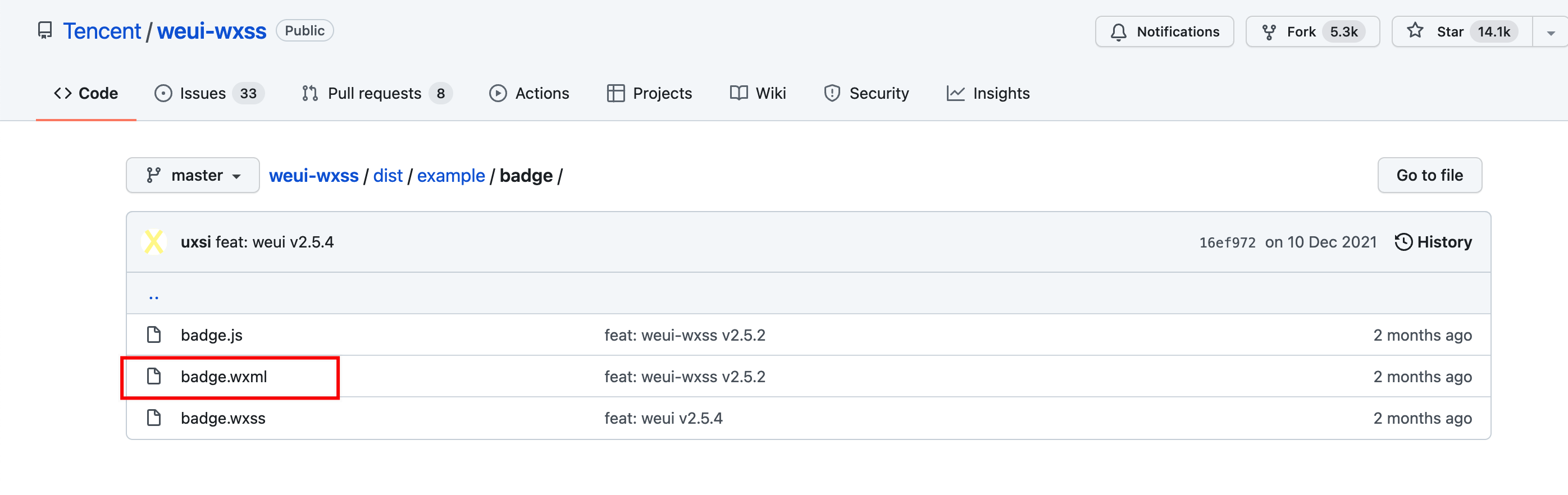
Task: Open badge.js commit feat: weui-wxss v2.5.2
Action: pyautogui.click(x=685, y=335)
